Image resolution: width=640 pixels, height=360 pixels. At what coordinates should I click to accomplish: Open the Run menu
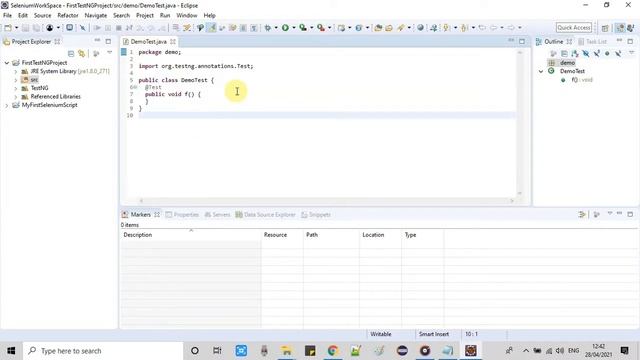(165, 16)
